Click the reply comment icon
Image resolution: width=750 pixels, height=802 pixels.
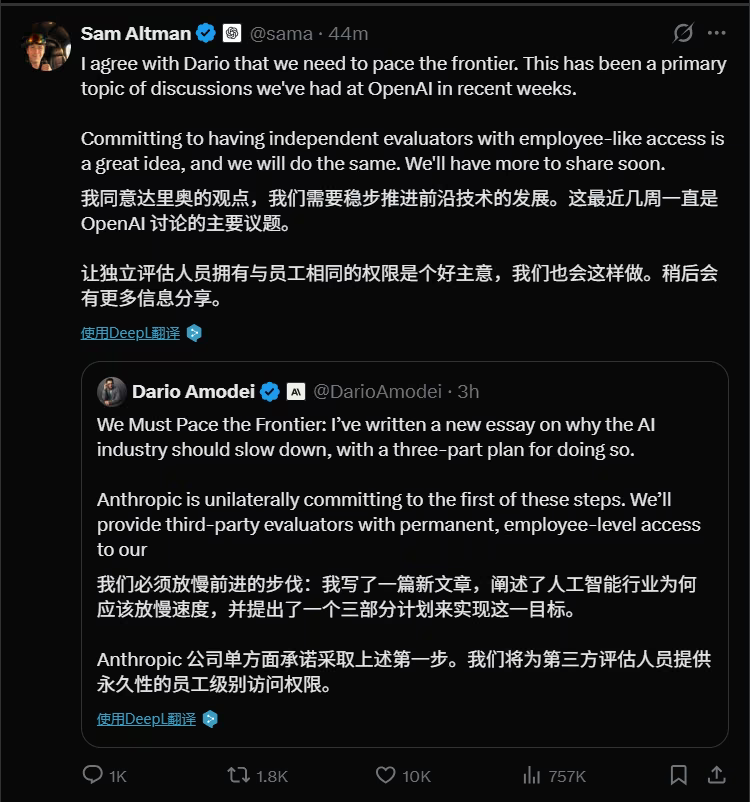[93, 775]
